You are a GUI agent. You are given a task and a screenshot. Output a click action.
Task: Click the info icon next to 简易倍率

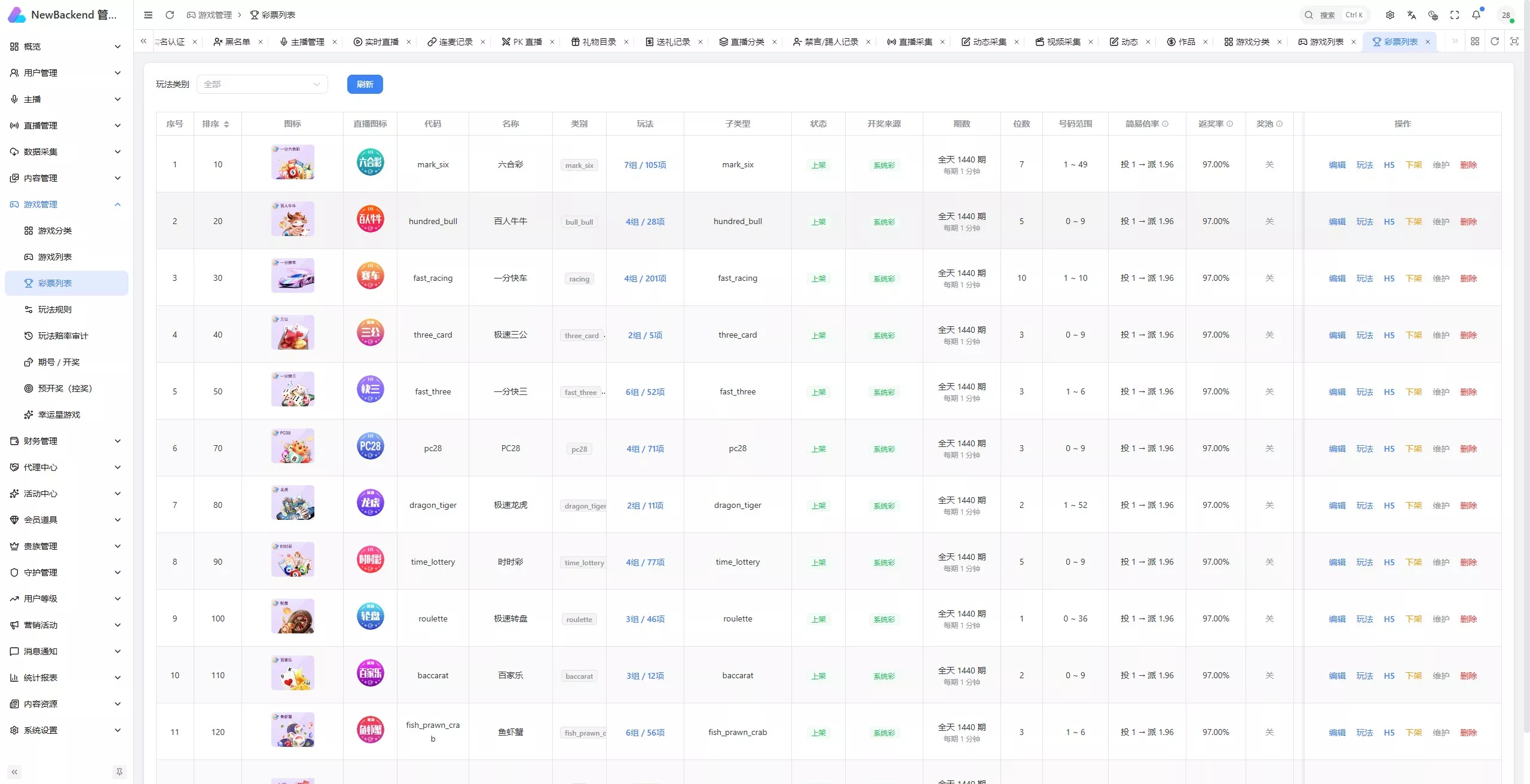(x=1165, y=124)
